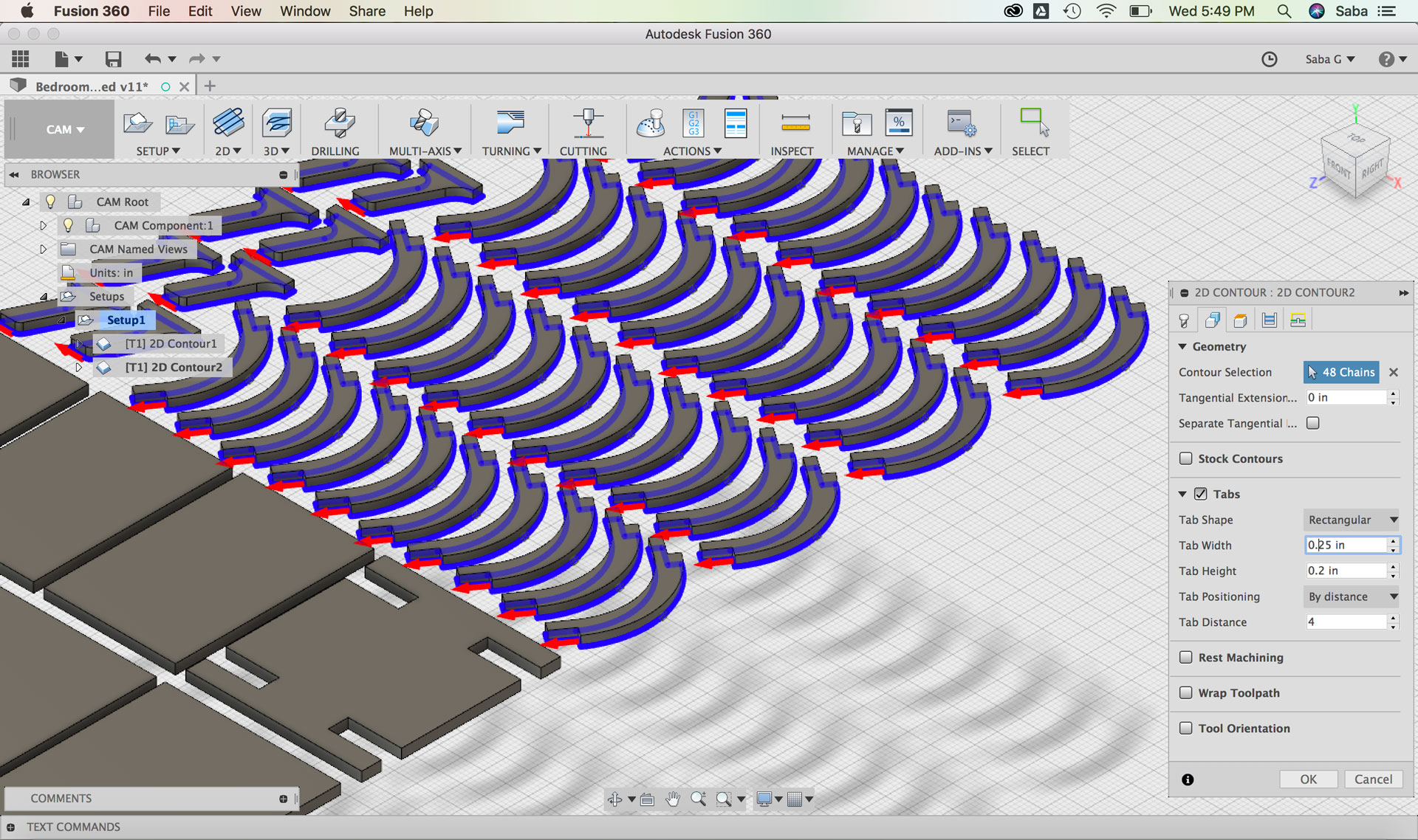Enable Rest Machining checkbox
Viewport: 1418px width, 840px height.
pos(1186,657)
